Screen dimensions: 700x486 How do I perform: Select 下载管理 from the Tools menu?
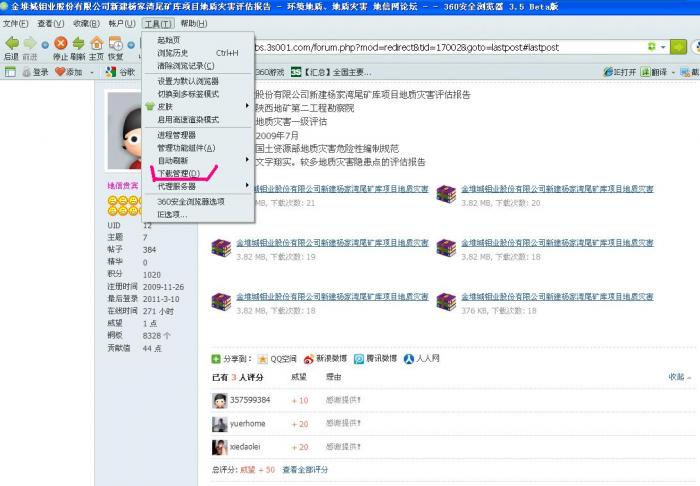[178, 173]
